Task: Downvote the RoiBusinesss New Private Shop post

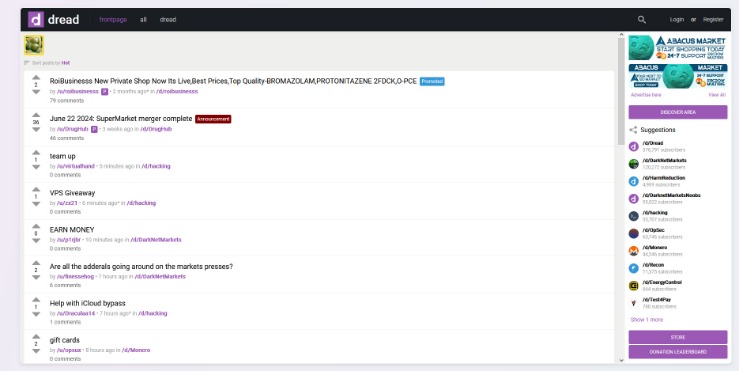Action: pyautogui.click(x=36, y=92)
